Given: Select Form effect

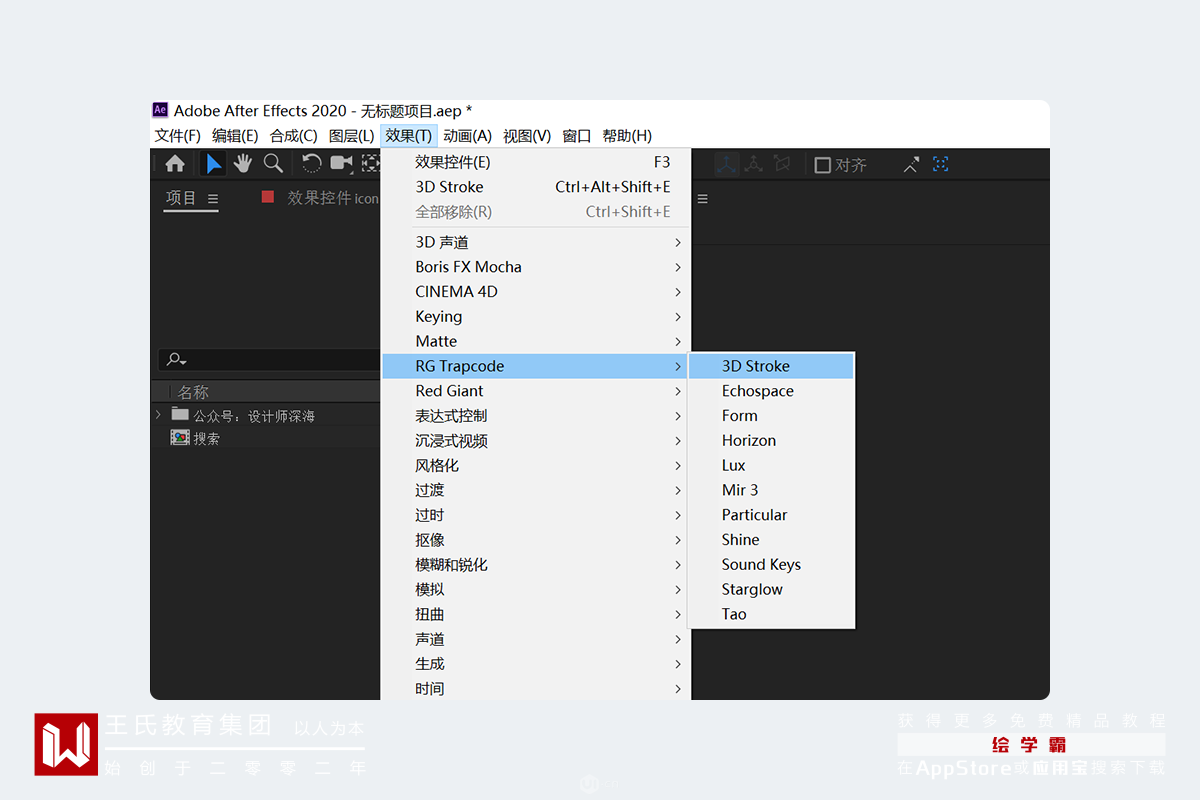Looking at the screenshot, I should [x=771, y=416].
